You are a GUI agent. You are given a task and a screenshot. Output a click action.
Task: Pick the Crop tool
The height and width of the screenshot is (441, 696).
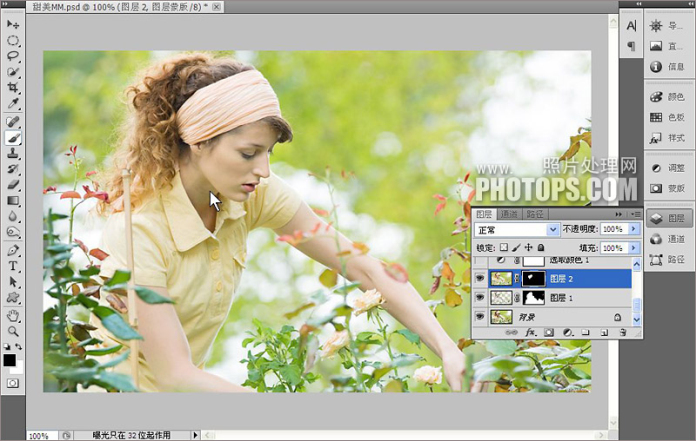pos(14,88)
